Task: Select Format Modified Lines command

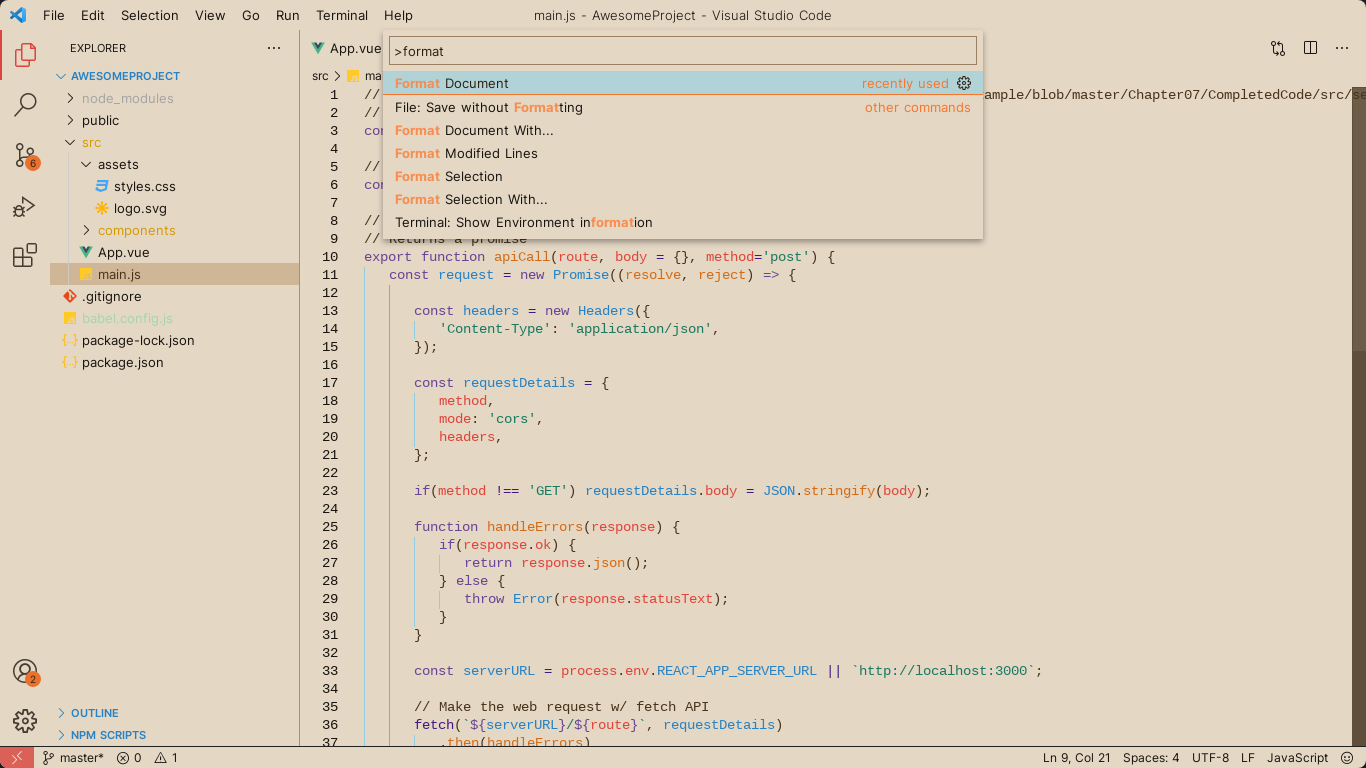Action: click(683, 153)
